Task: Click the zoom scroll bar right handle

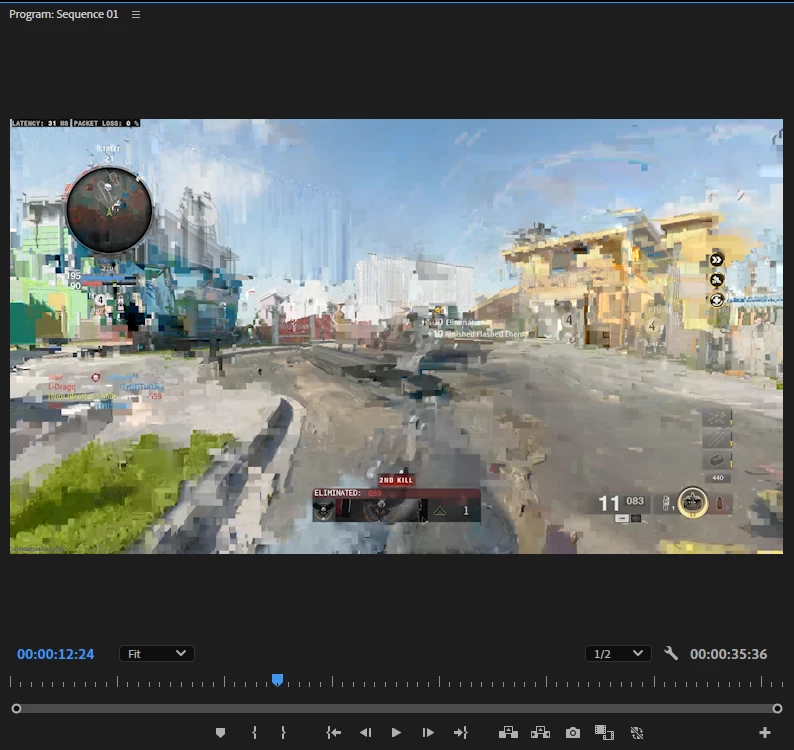Action: pyautogui.click(x=777, y=708)
